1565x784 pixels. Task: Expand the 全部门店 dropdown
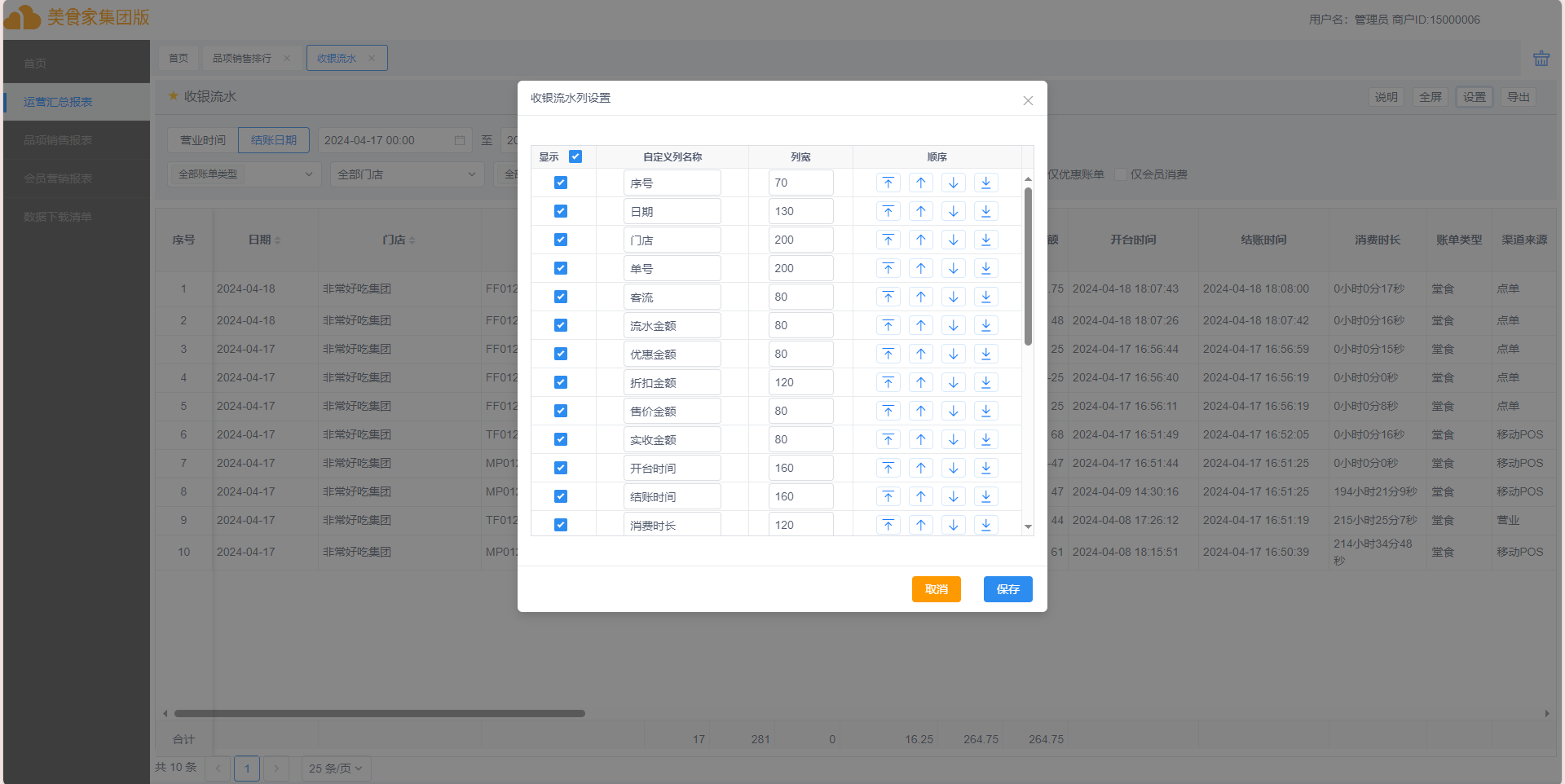point(406,174)
